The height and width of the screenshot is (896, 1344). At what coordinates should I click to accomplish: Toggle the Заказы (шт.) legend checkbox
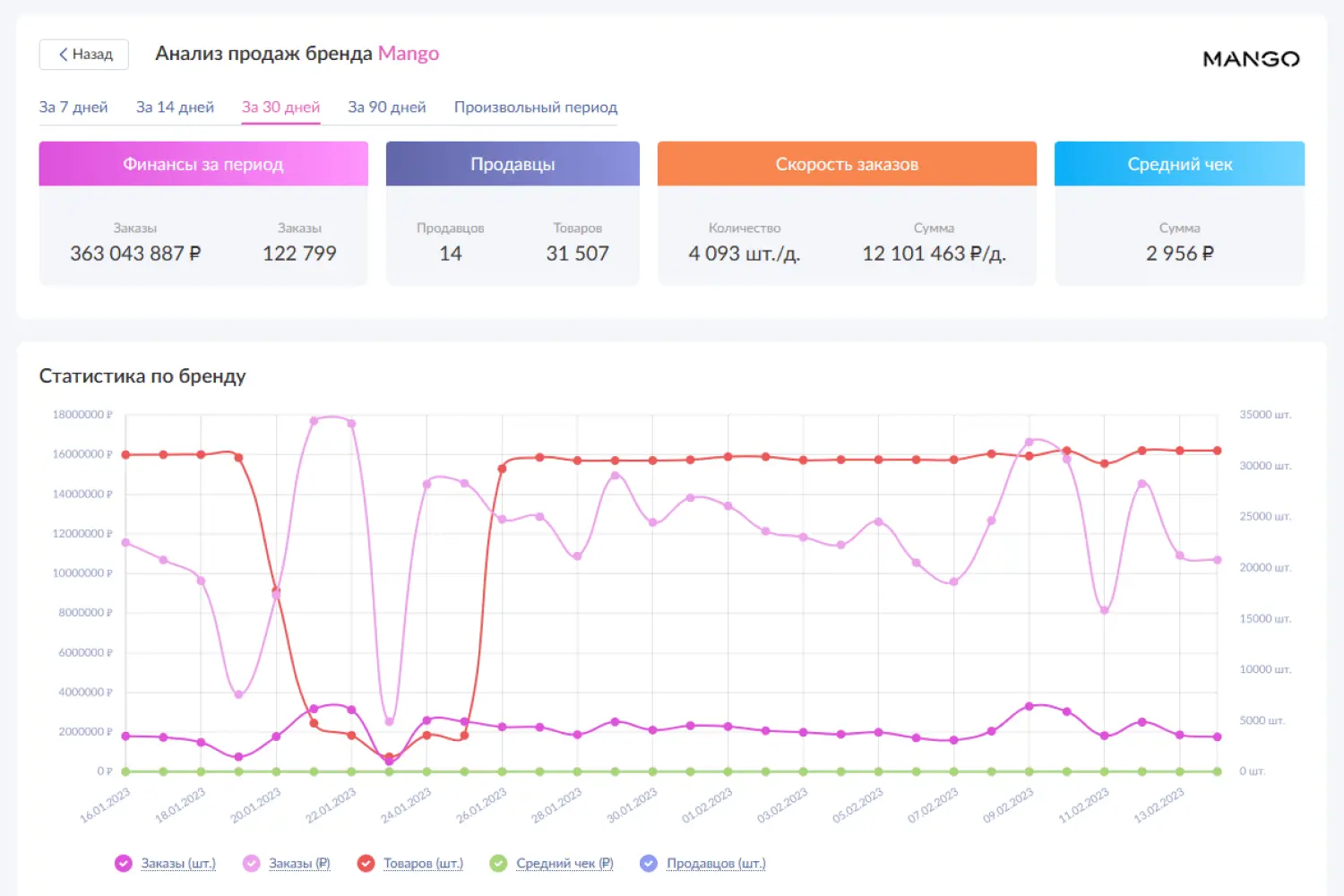[x=124, y=863]
